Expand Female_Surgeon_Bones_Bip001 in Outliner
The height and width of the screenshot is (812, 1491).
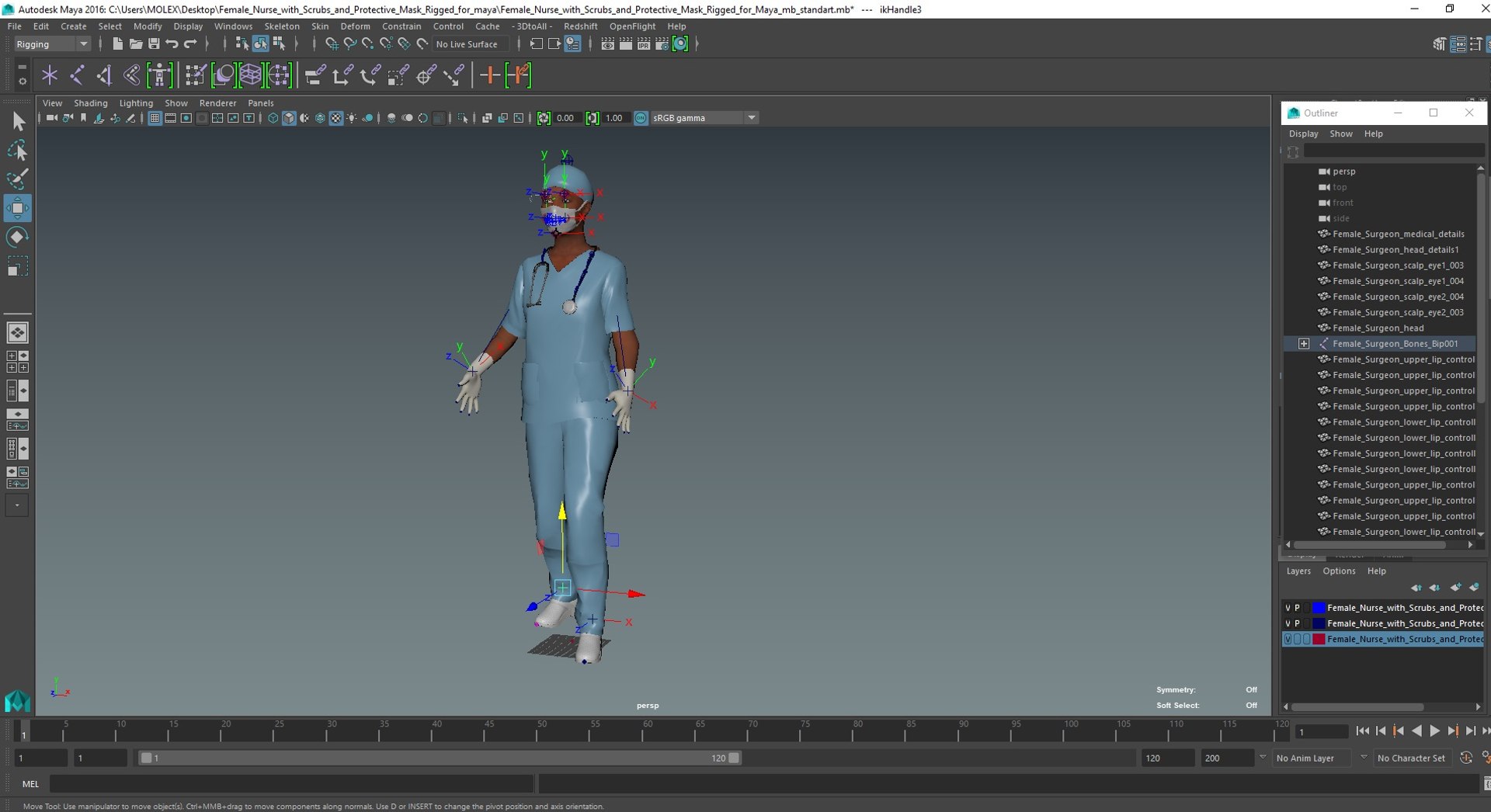tap(1304, 343)
